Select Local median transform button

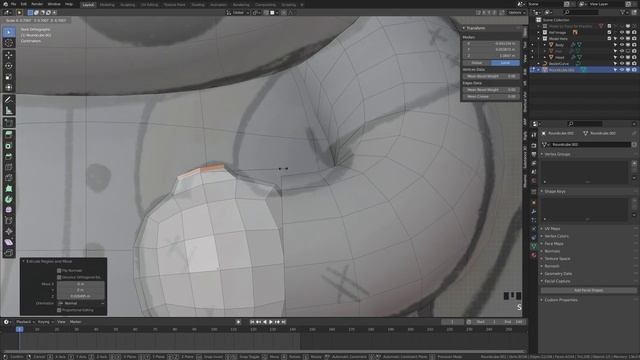[505, 63]
